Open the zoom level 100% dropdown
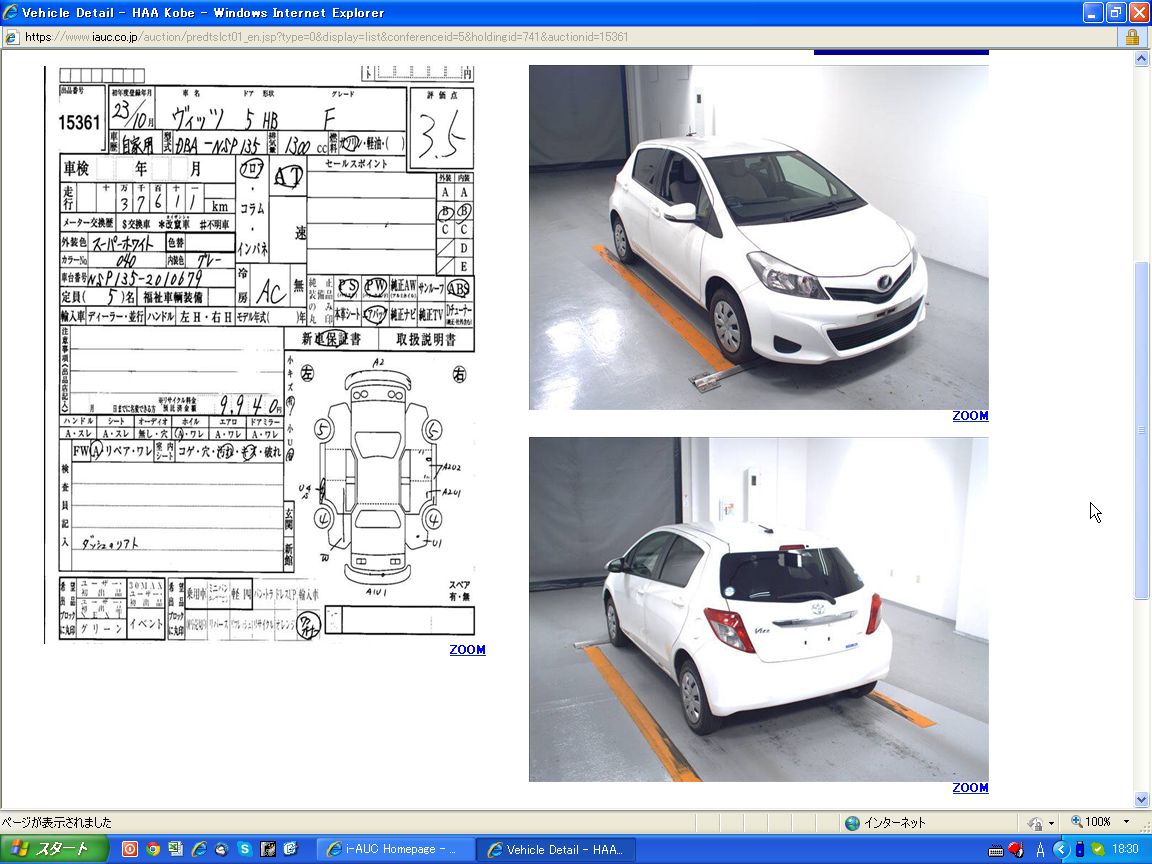 click(x=1126, y=822)
